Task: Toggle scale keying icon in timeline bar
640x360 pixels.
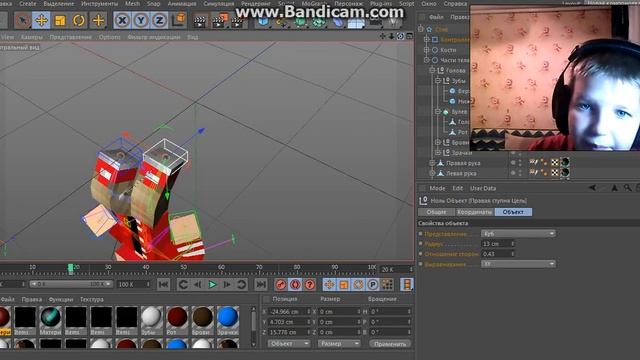Action: pyautogui.click(x=344, y=284)
